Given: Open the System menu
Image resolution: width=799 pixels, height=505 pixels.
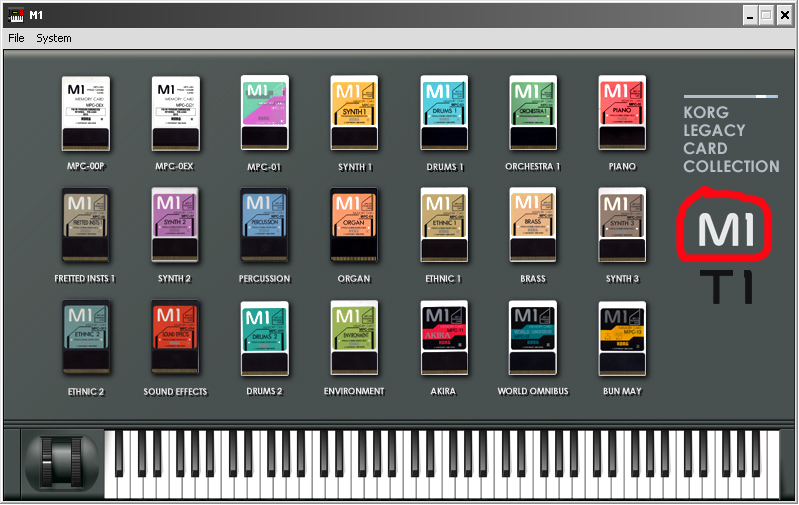Looking at the screenshot, I should [54, 38].
